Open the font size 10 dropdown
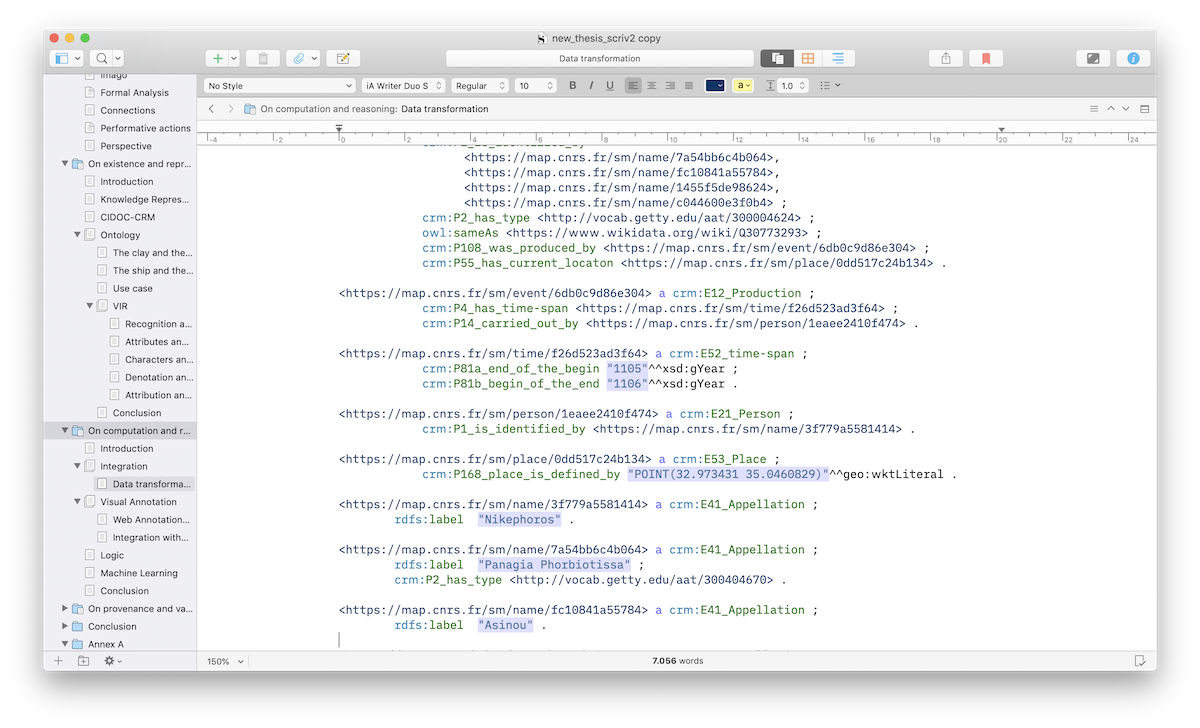The height and width of the screenshot is (728, 1200). [536, 86]
